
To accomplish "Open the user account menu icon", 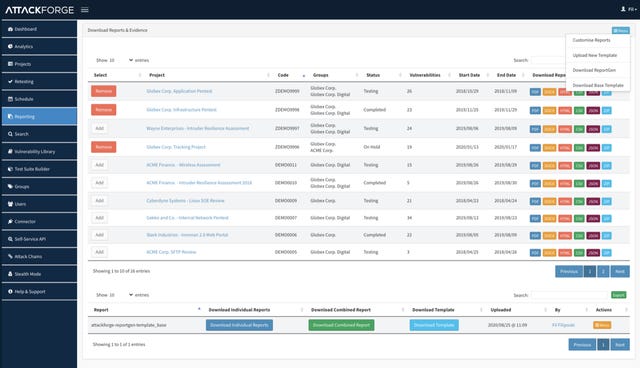I will pos(628,9).
